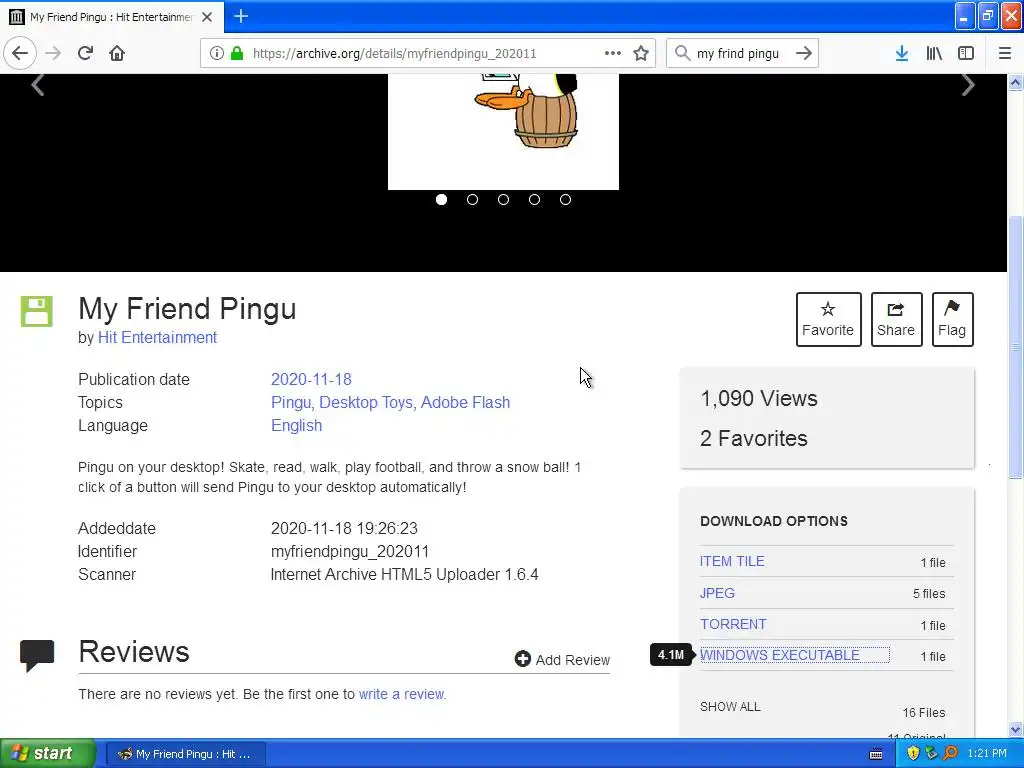Open the Library bookshelf icon
The image size is (1024, 768).
pos(934,53)
